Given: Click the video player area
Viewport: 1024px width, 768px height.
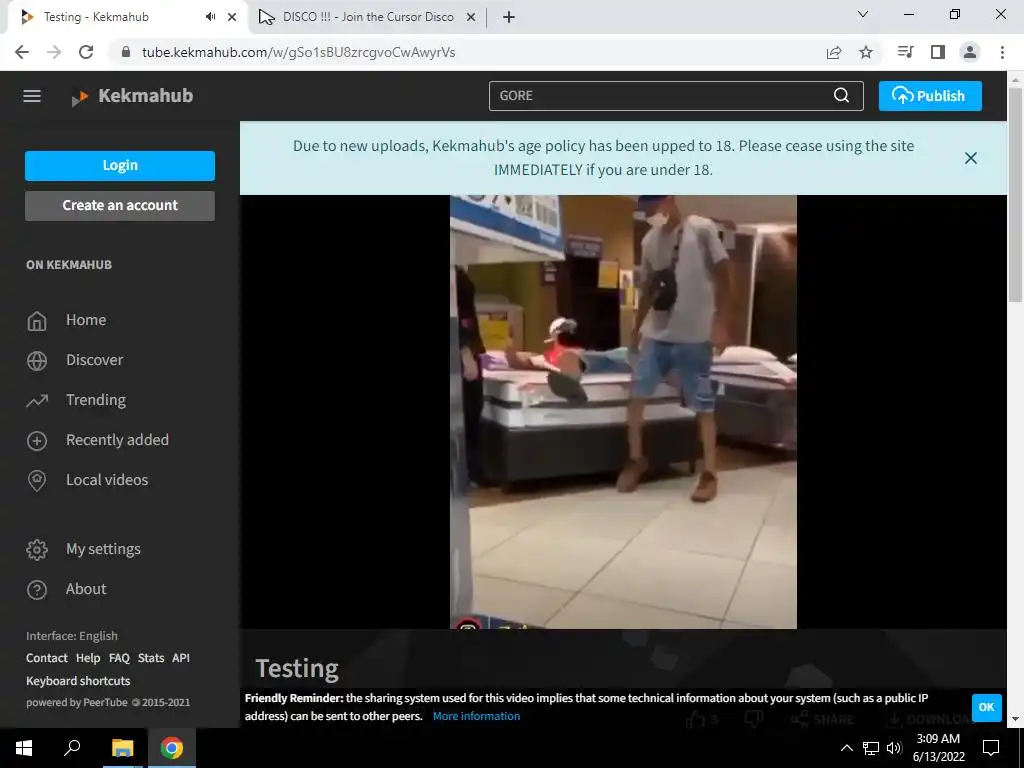Looking at the screenshot, I should (x=623, y=412).
